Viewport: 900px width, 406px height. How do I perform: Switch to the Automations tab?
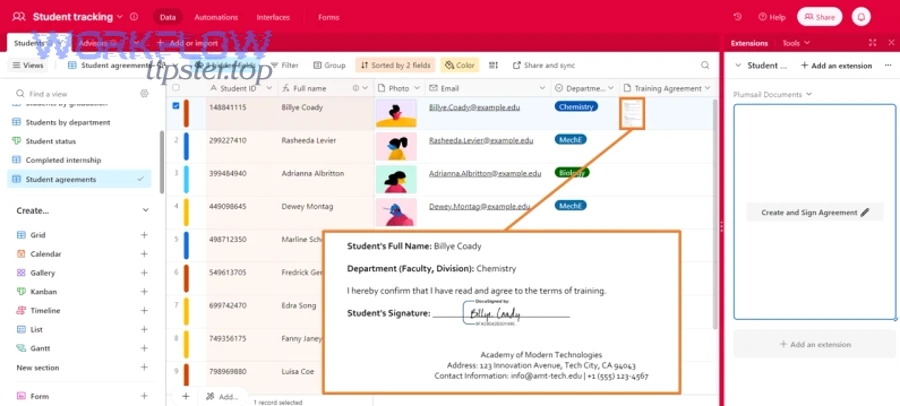tap(216, 17)
